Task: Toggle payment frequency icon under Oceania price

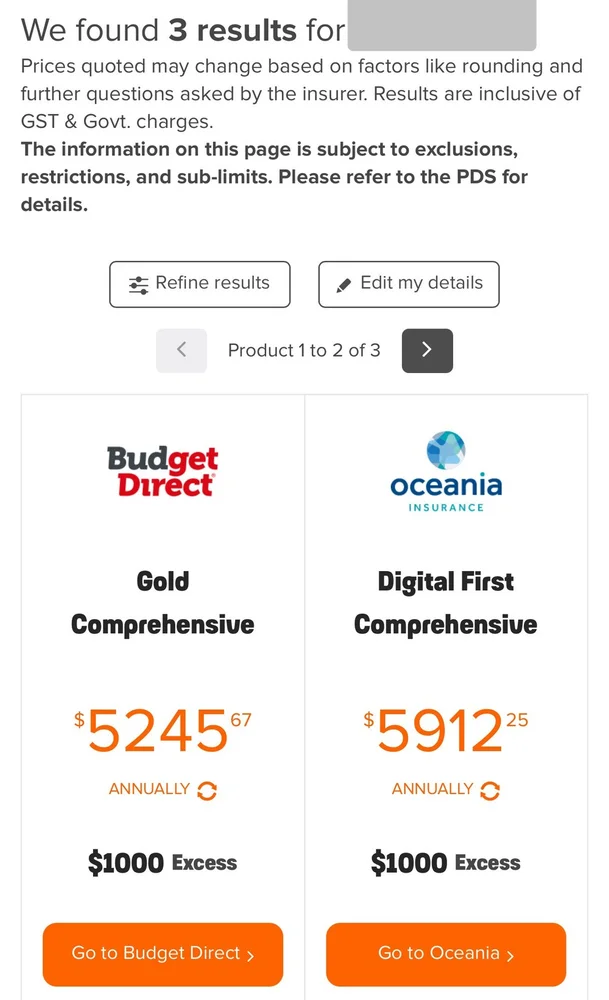Action: tap(490, 790)
